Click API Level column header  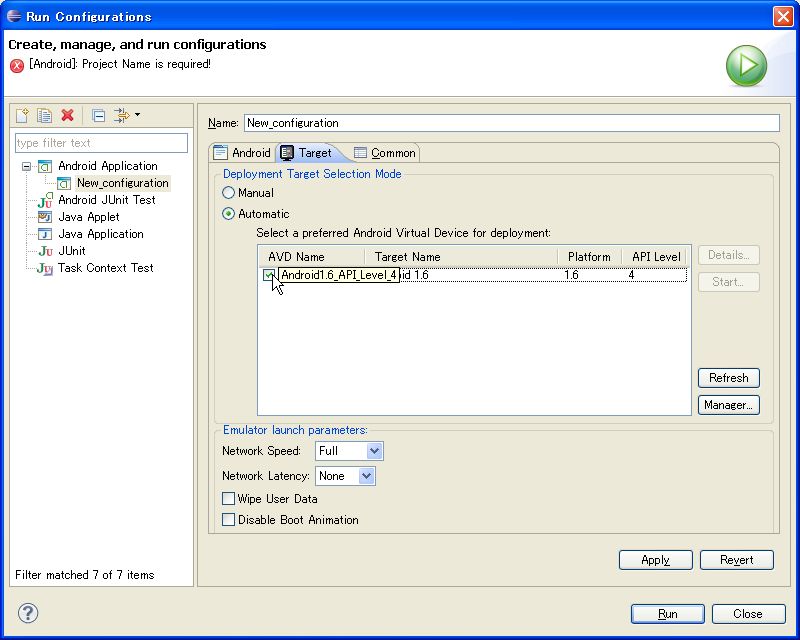[x=656, y=257]
